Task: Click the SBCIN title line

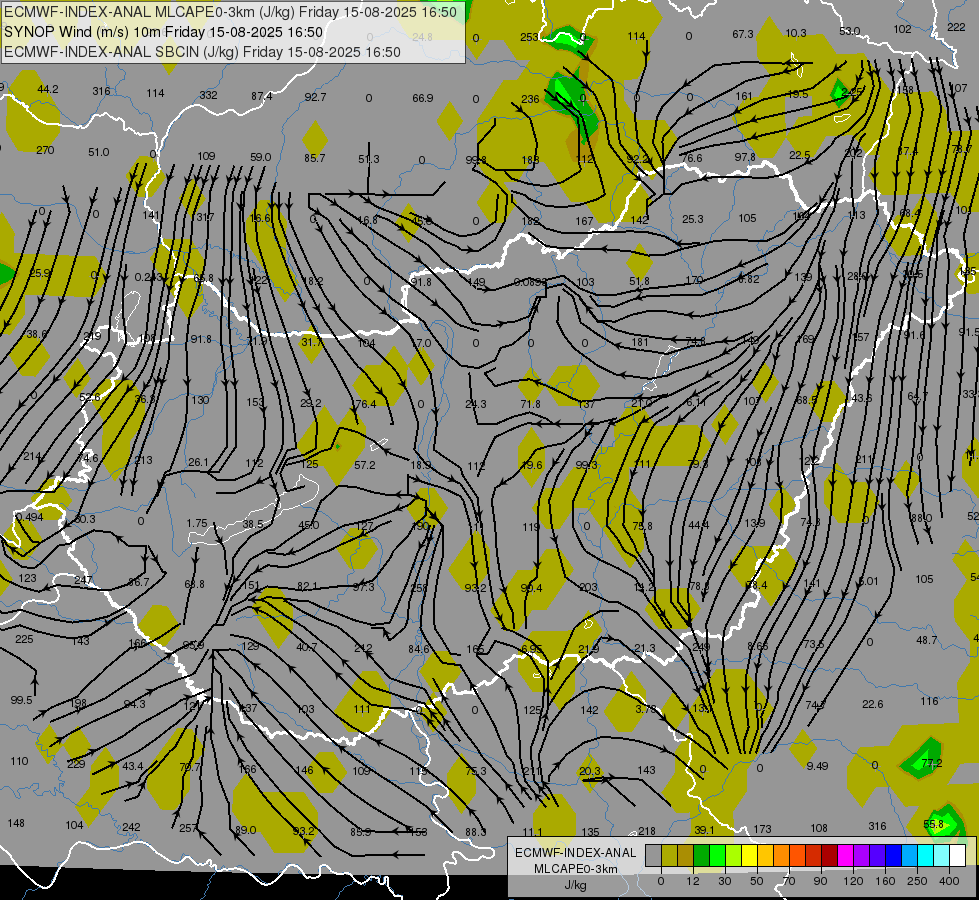Action: coord(202,52)
